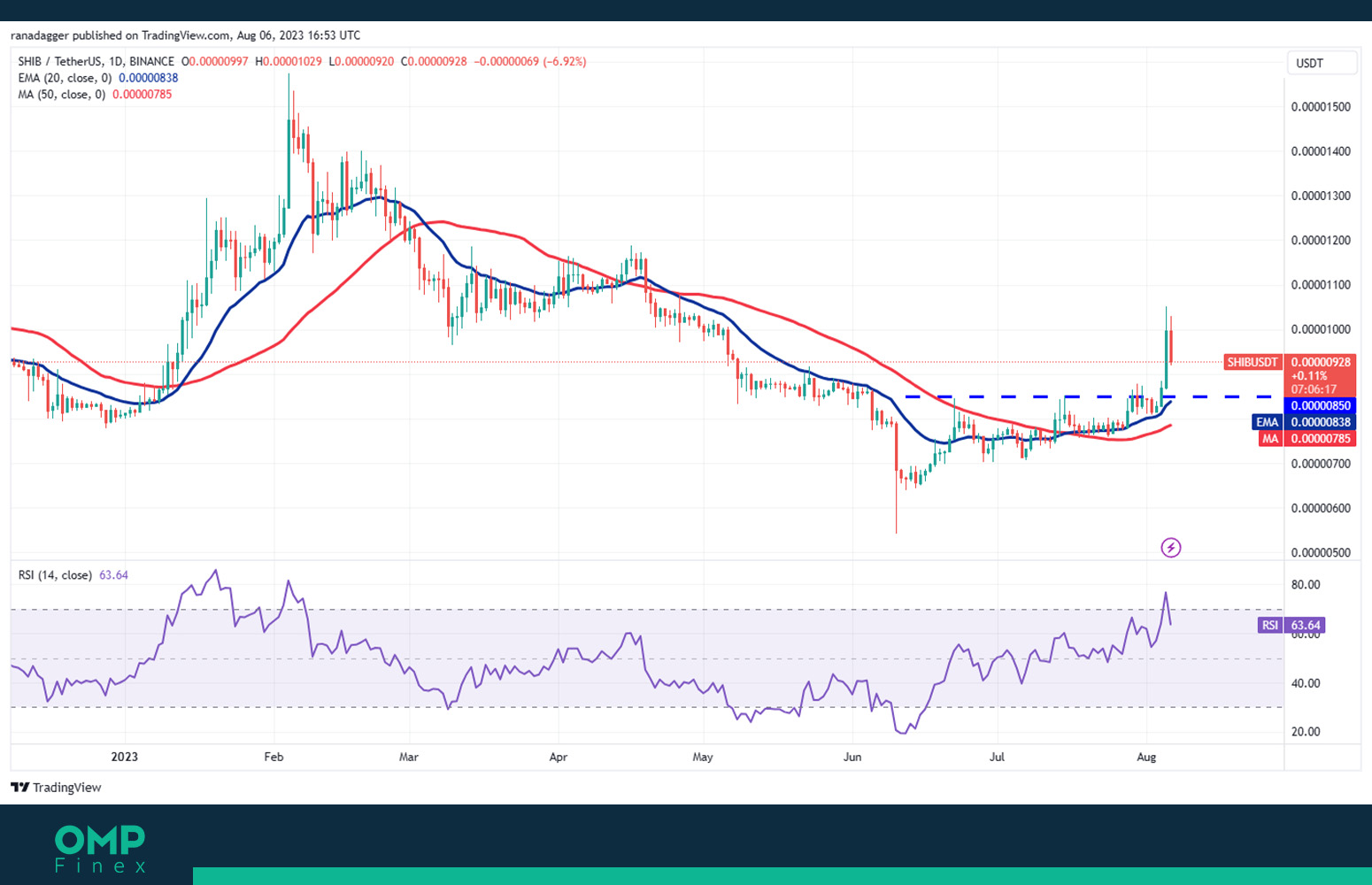Click the red MA axis label
The image size is (1372, 885).
pyautogui.click(x=1270, y=438)
